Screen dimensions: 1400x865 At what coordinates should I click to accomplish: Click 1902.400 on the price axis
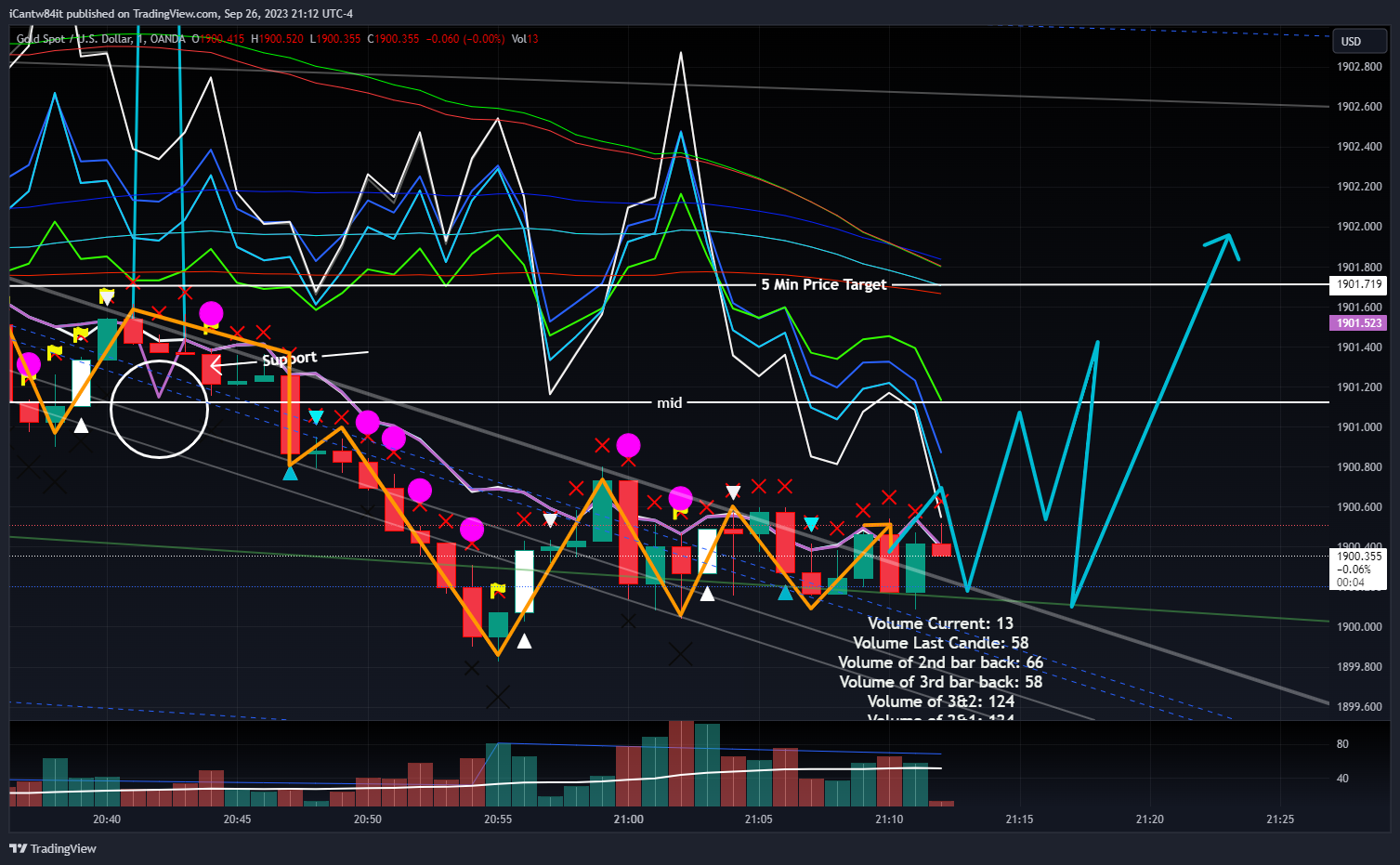[x=1359, y=147]
